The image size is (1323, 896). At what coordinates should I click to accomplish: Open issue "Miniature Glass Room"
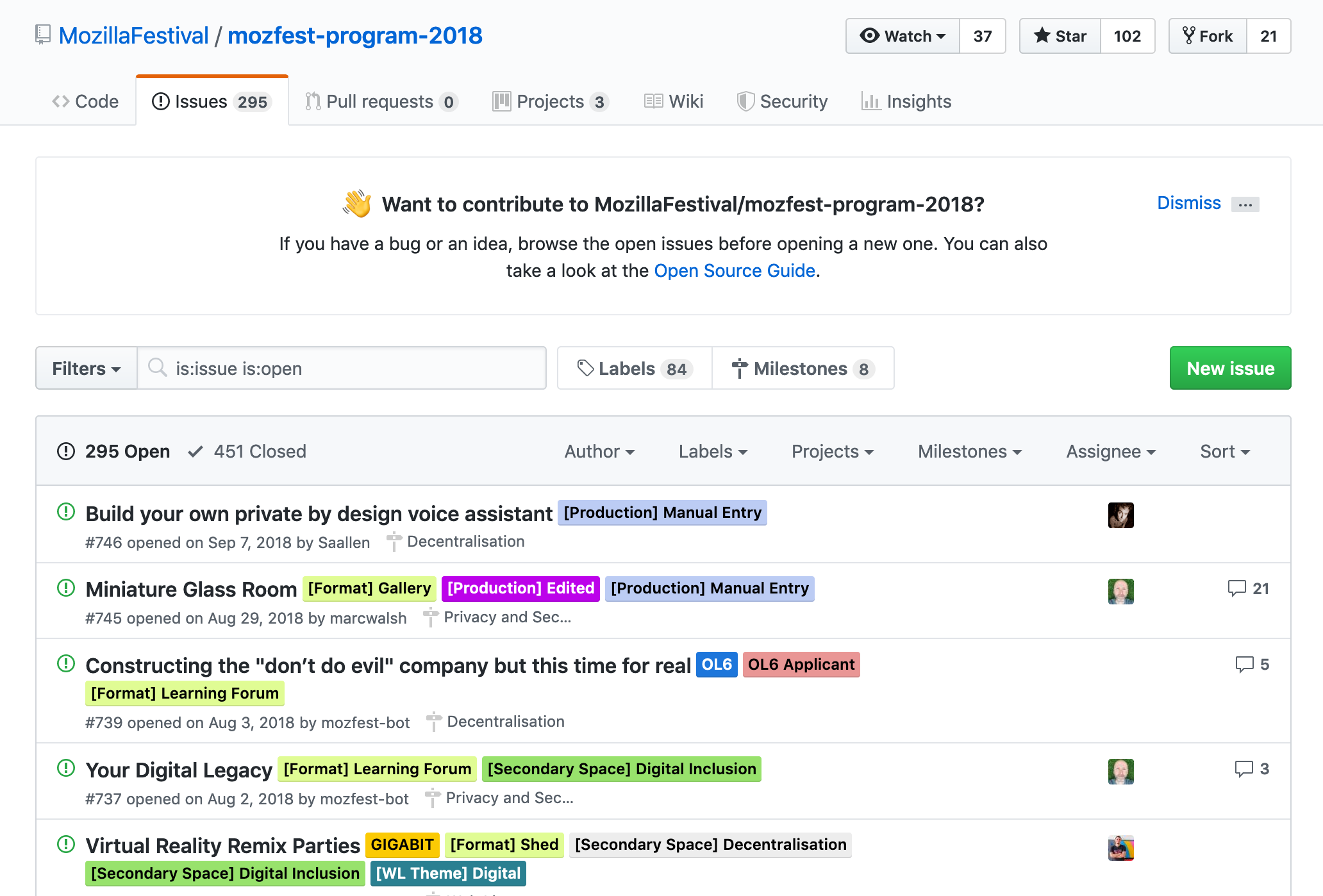tap(191, 589)
